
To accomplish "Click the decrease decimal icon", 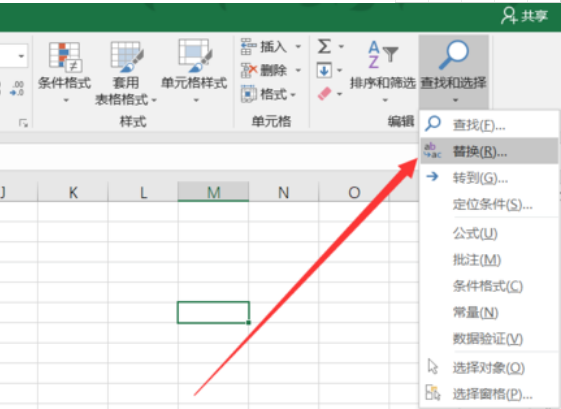I will point(17,88).
